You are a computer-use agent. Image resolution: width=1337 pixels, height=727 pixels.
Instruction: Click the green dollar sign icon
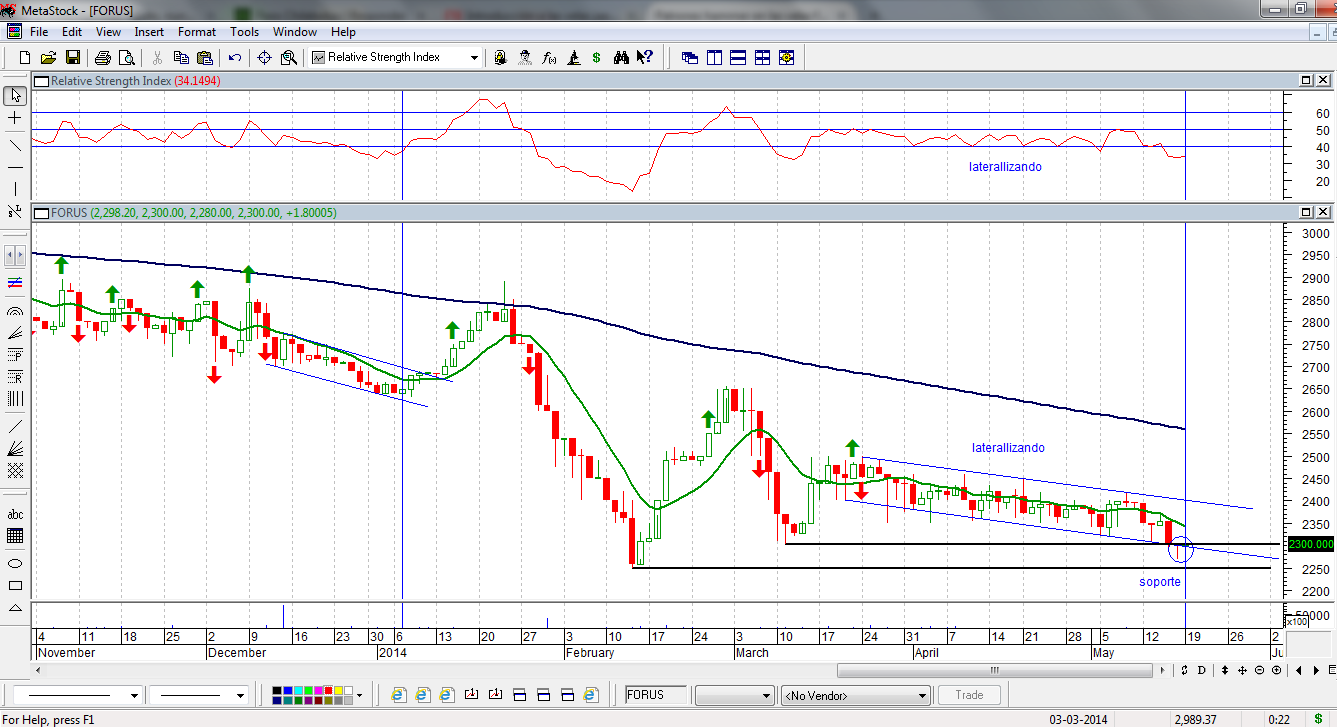(596, 58)
